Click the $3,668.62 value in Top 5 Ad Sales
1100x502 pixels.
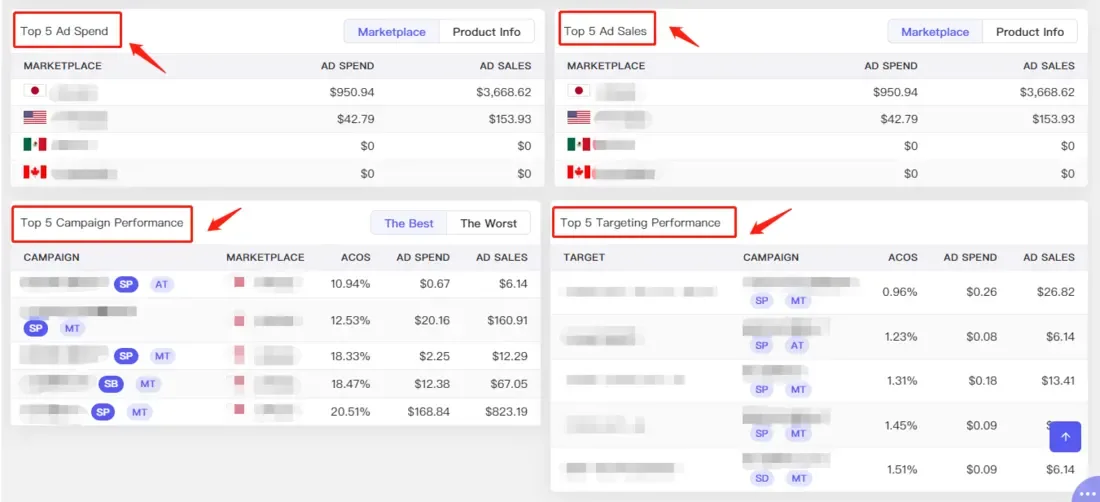pos(1047,92)
